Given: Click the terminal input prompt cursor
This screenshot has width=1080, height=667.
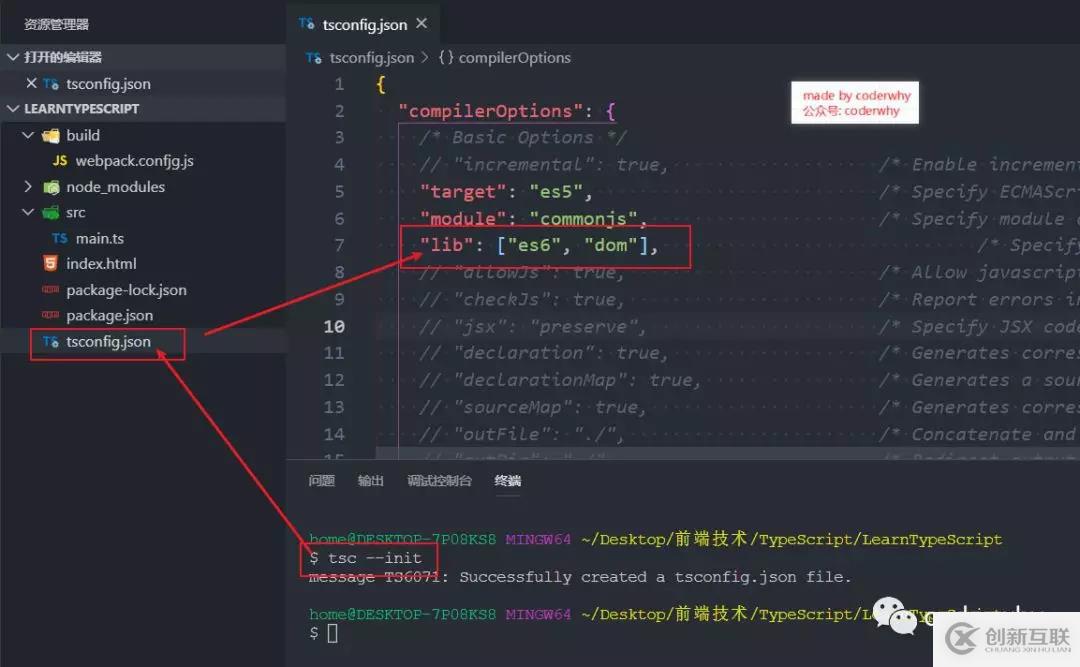Looking at the screenshot, I should point(333,633).
